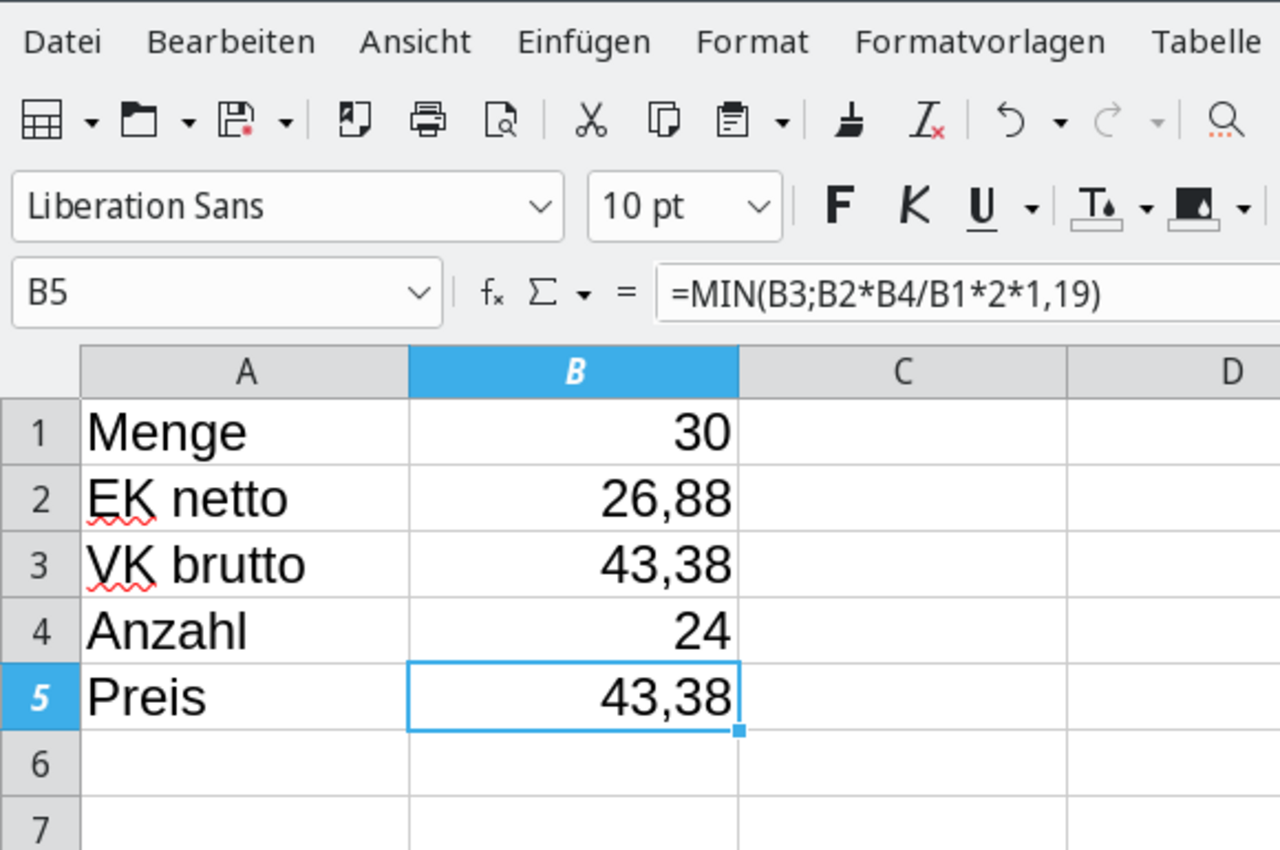Apply the font color swatch button
The height and width of the screenshot is (850, 1280).
click(1097, 207)
